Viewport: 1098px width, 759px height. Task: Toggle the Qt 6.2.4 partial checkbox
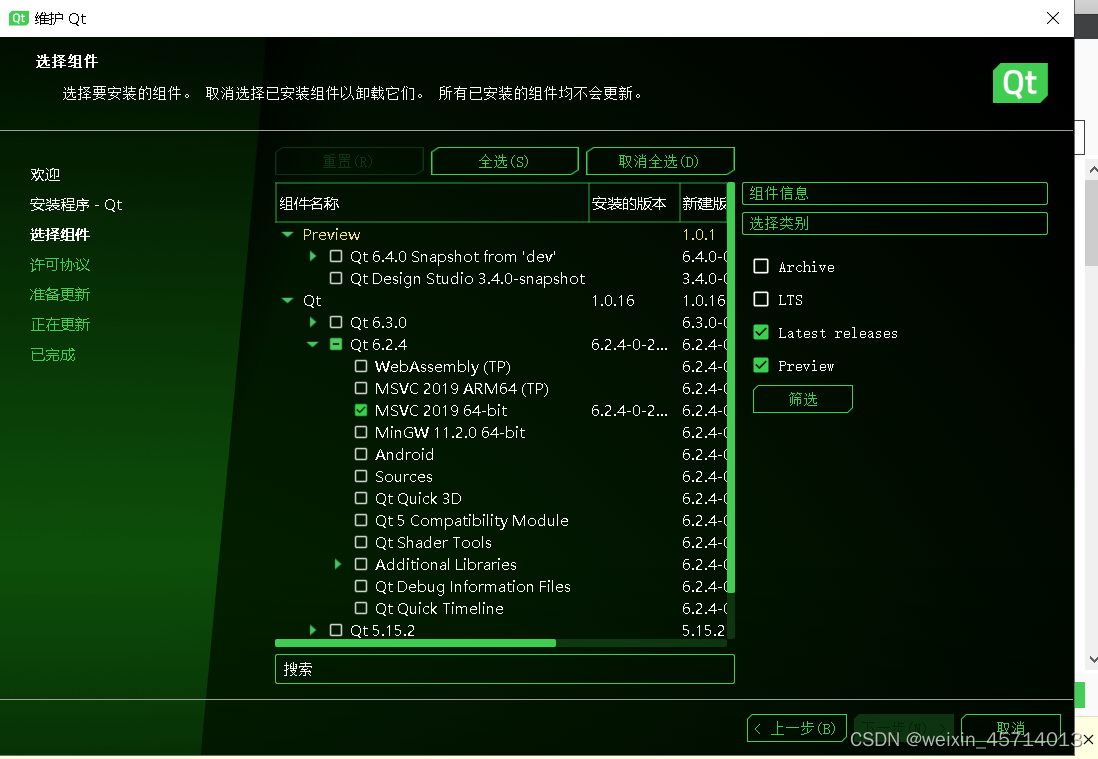336,344
